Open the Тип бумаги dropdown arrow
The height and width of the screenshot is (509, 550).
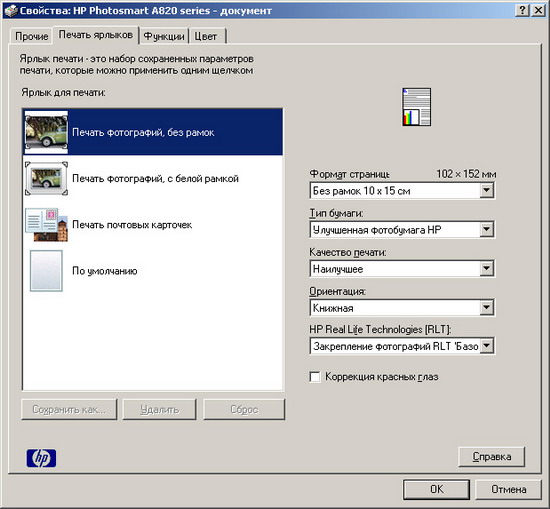tap(486, 229)
